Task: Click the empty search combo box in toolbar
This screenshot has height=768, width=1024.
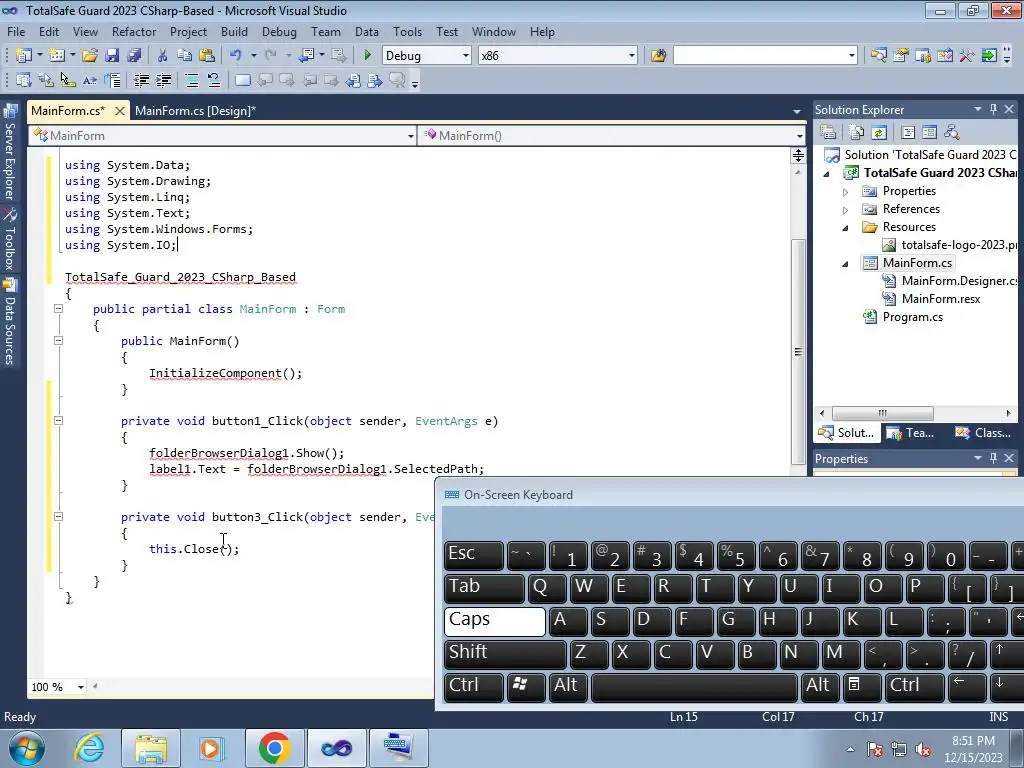Action: [765, 56]
